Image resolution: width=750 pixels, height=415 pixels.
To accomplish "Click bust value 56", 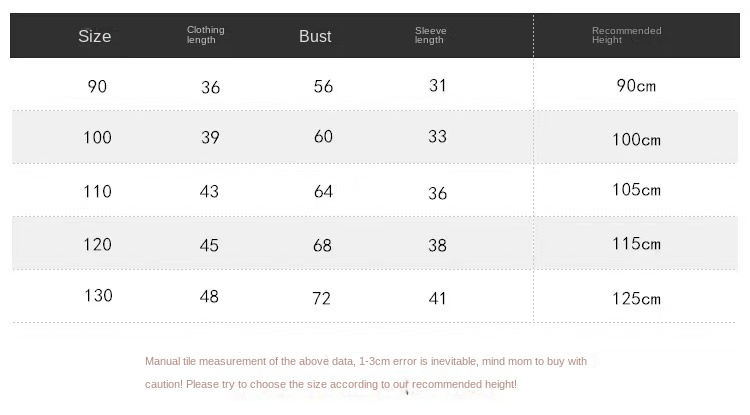I will (323, 87).
